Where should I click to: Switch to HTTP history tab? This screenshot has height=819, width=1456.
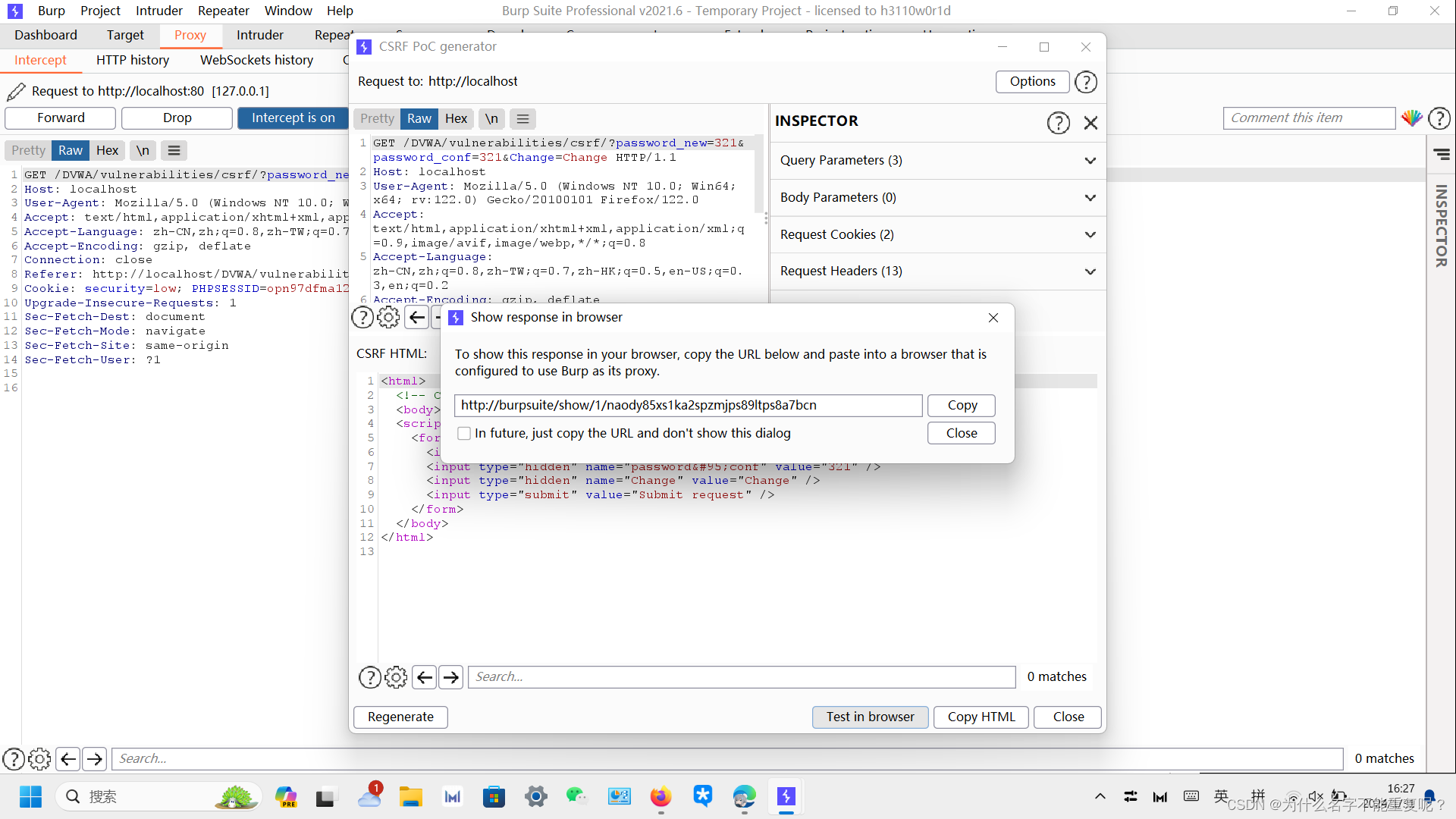(x=133, y=61)
